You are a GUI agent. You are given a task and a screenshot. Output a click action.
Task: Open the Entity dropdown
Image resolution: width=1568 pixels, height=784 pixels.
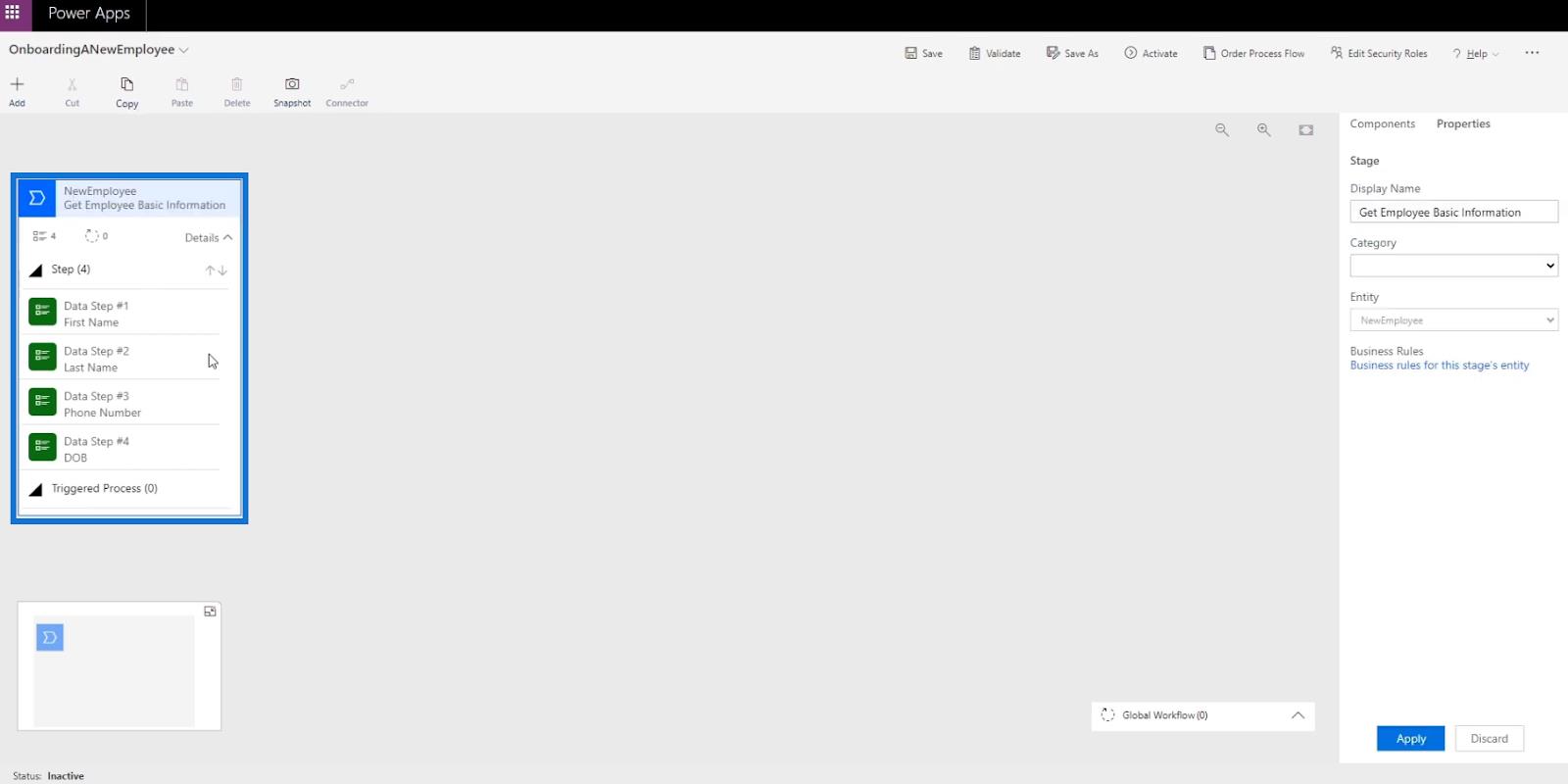pyautogui.click(x=1453, y=319)
